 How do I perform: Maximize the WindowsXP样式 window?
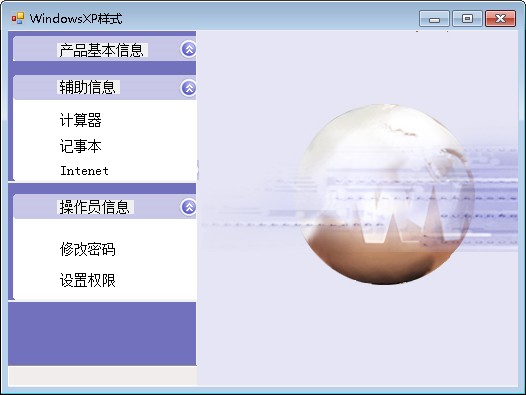tap(467, 18)
